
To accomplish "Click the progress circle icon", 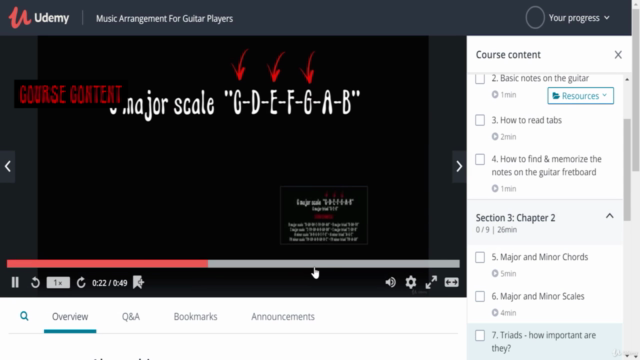I will [x=535, y=18].
